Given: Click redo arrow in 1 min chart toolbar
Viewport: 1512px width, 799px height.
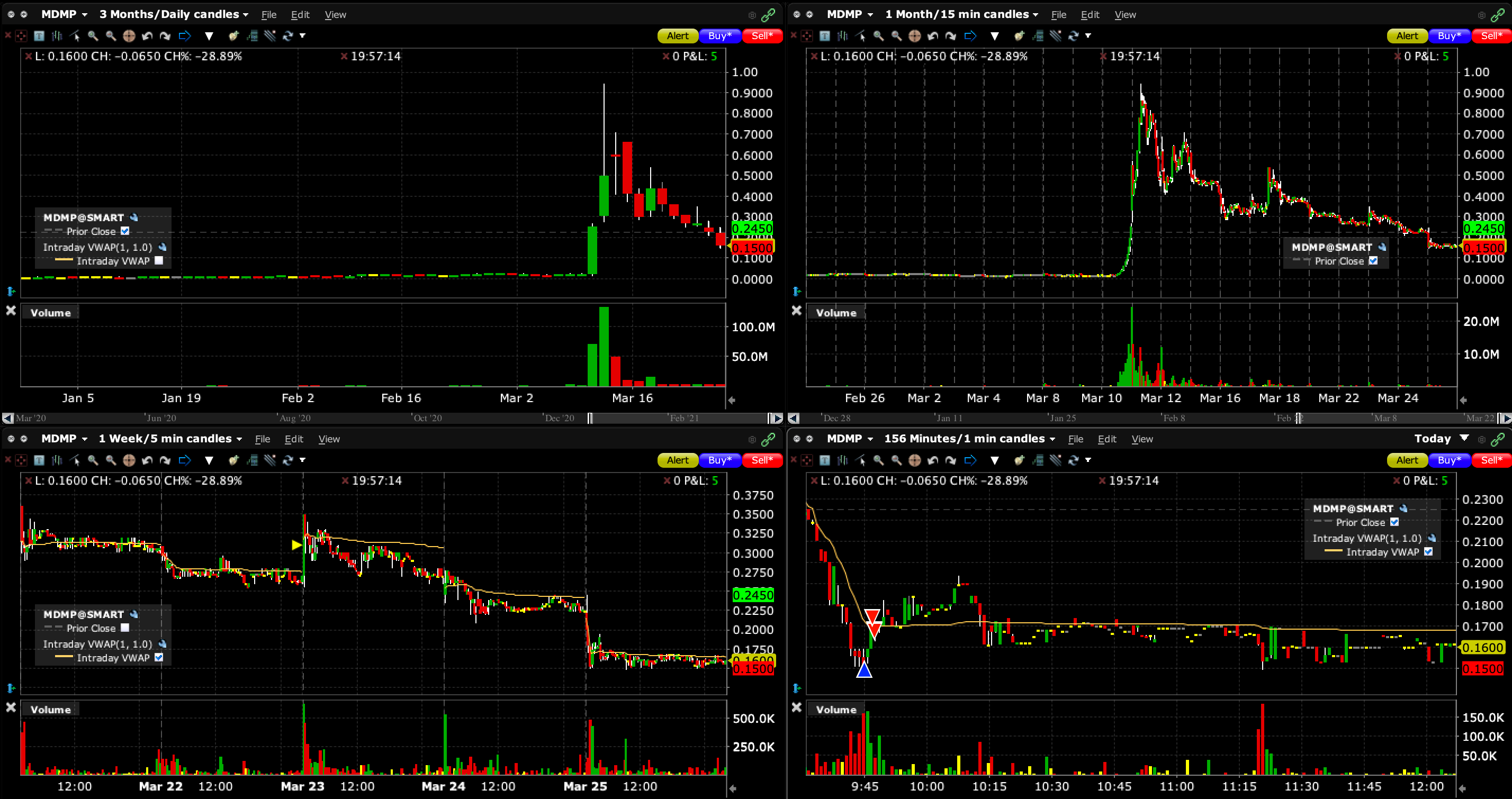Looking at the screenshot, I should pos(950,460).
